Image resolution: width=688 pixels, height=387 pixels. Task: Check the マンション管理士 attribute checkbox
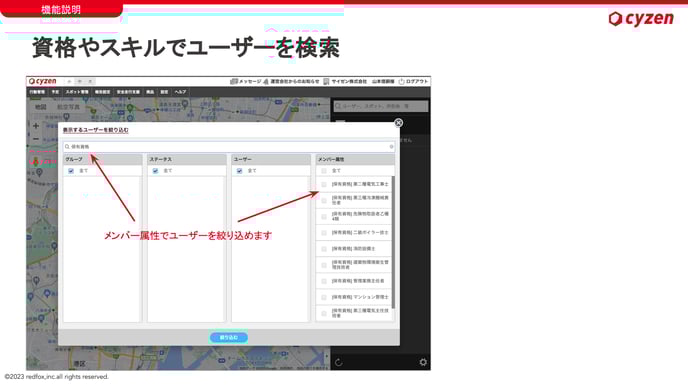[324, 297]
